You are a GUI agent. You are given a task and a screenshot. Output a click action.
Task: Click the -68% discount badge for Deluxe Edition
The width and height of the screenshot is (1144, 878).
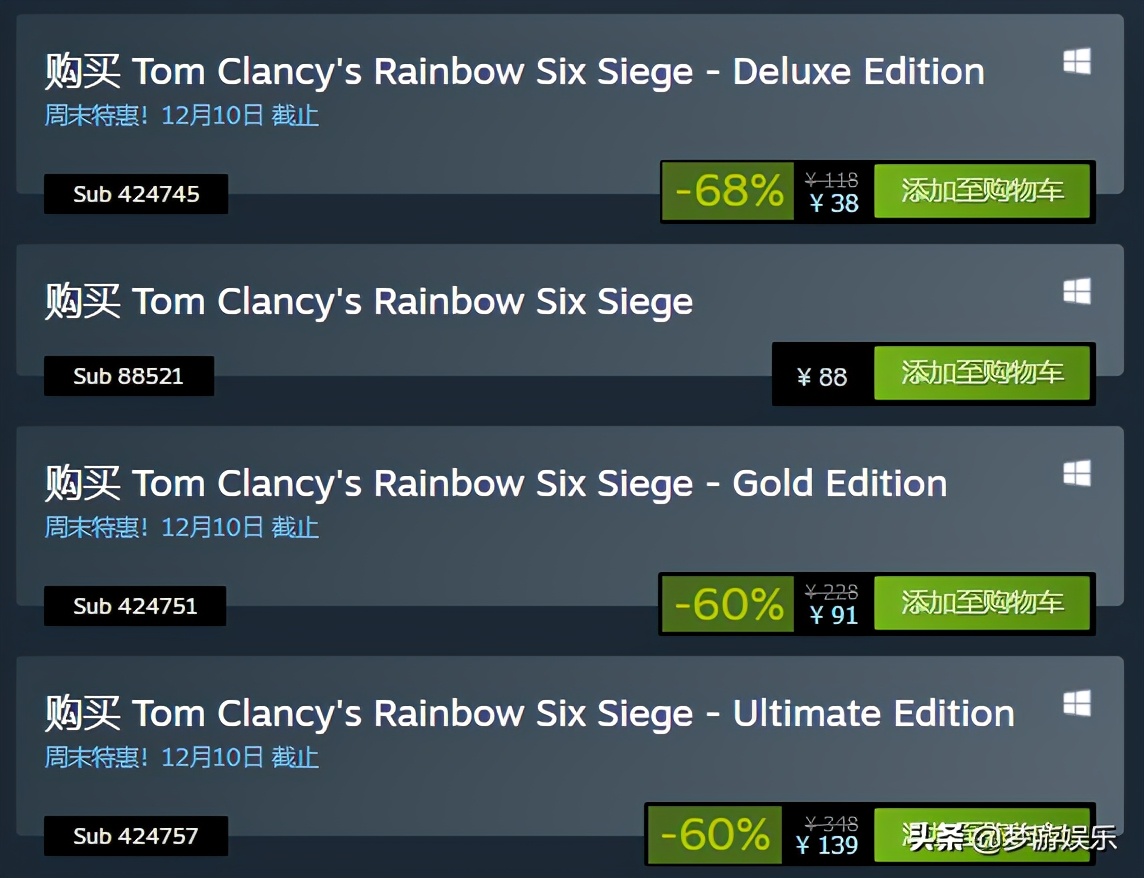[729, 191]
